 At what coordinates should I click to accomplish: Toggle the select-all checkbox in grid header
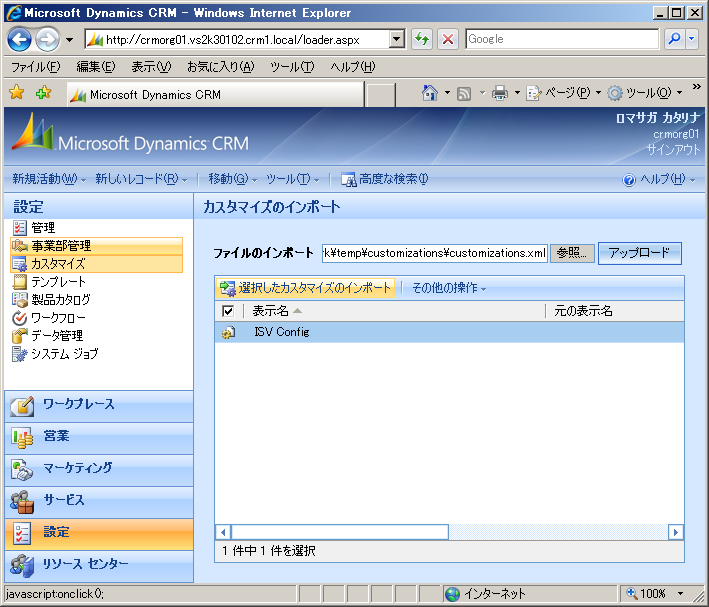pyautogui.click(x=228, y=311)
